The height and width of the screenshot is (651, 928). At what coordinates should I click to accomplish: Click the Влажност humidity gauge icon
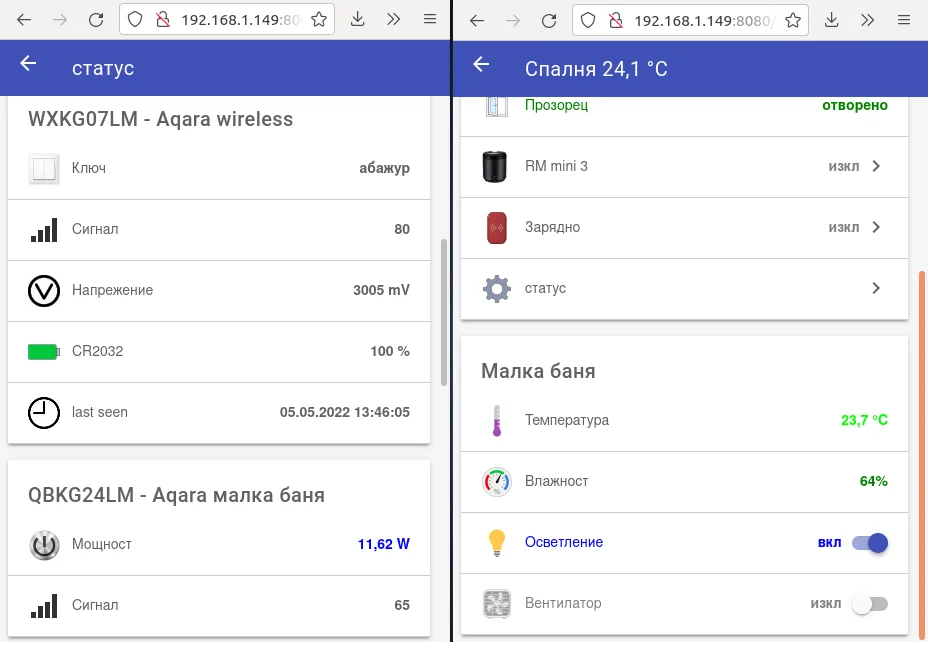pyautogui.click(x=497, y=482)
